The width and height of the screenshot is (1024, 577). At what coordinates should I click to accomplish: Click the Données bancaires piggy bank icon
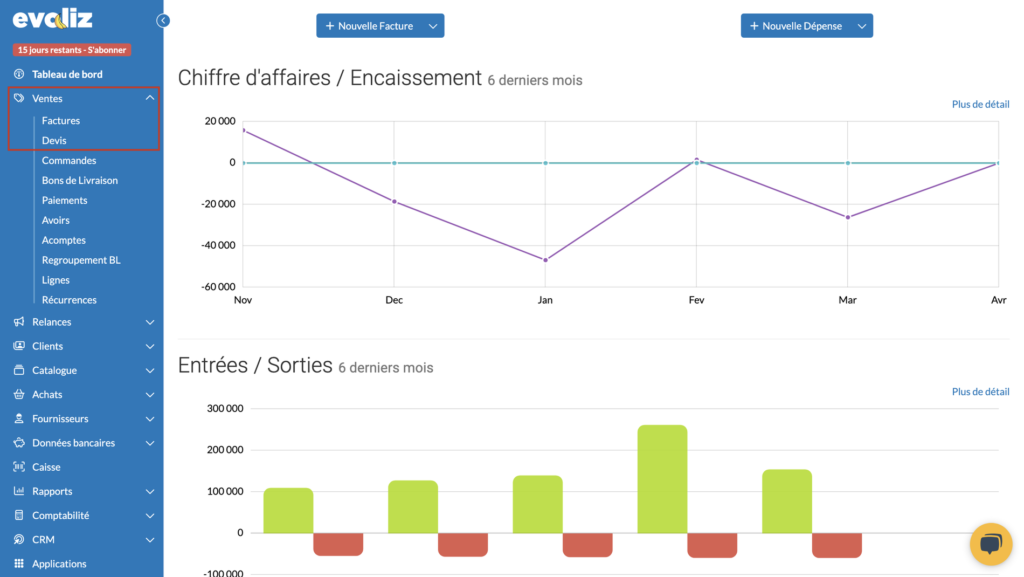[x=19, y=443]
